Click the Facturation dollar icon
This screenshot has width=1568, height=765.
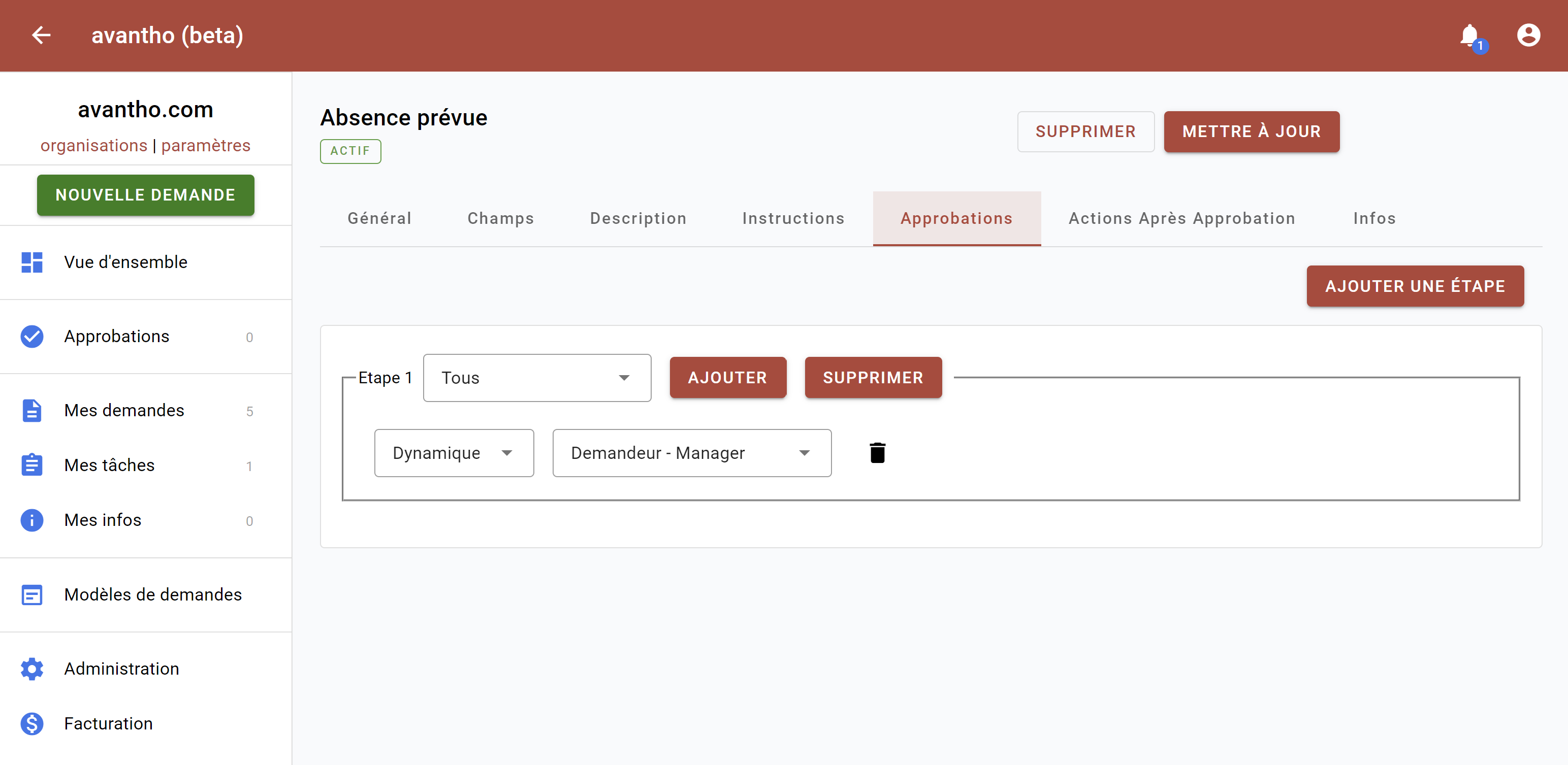click(x=31, y=724)
